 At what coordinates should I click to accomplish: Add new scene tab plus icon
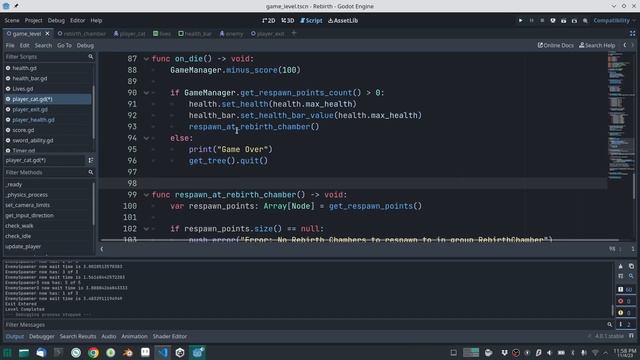coord(294,33)
